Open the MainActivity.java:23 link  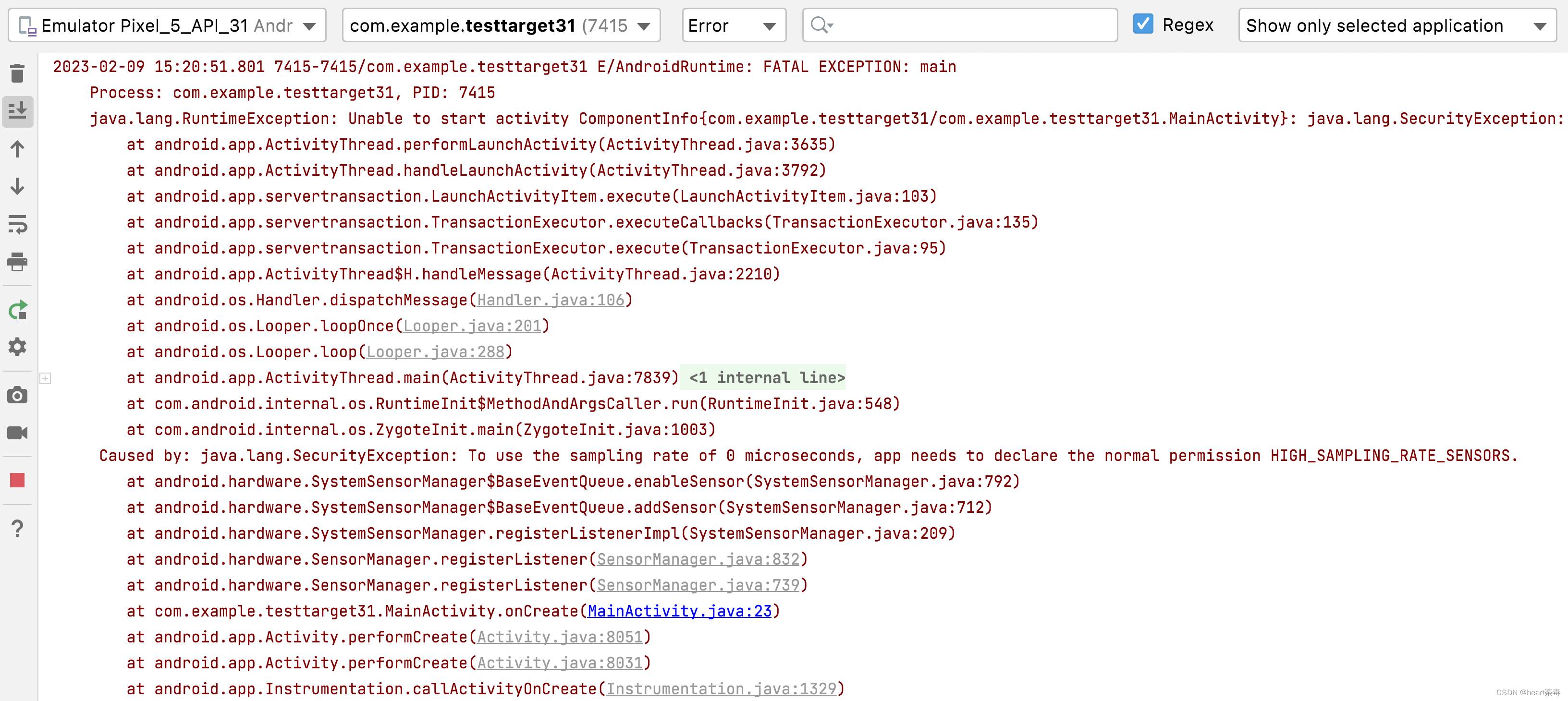tap(679, 611)
